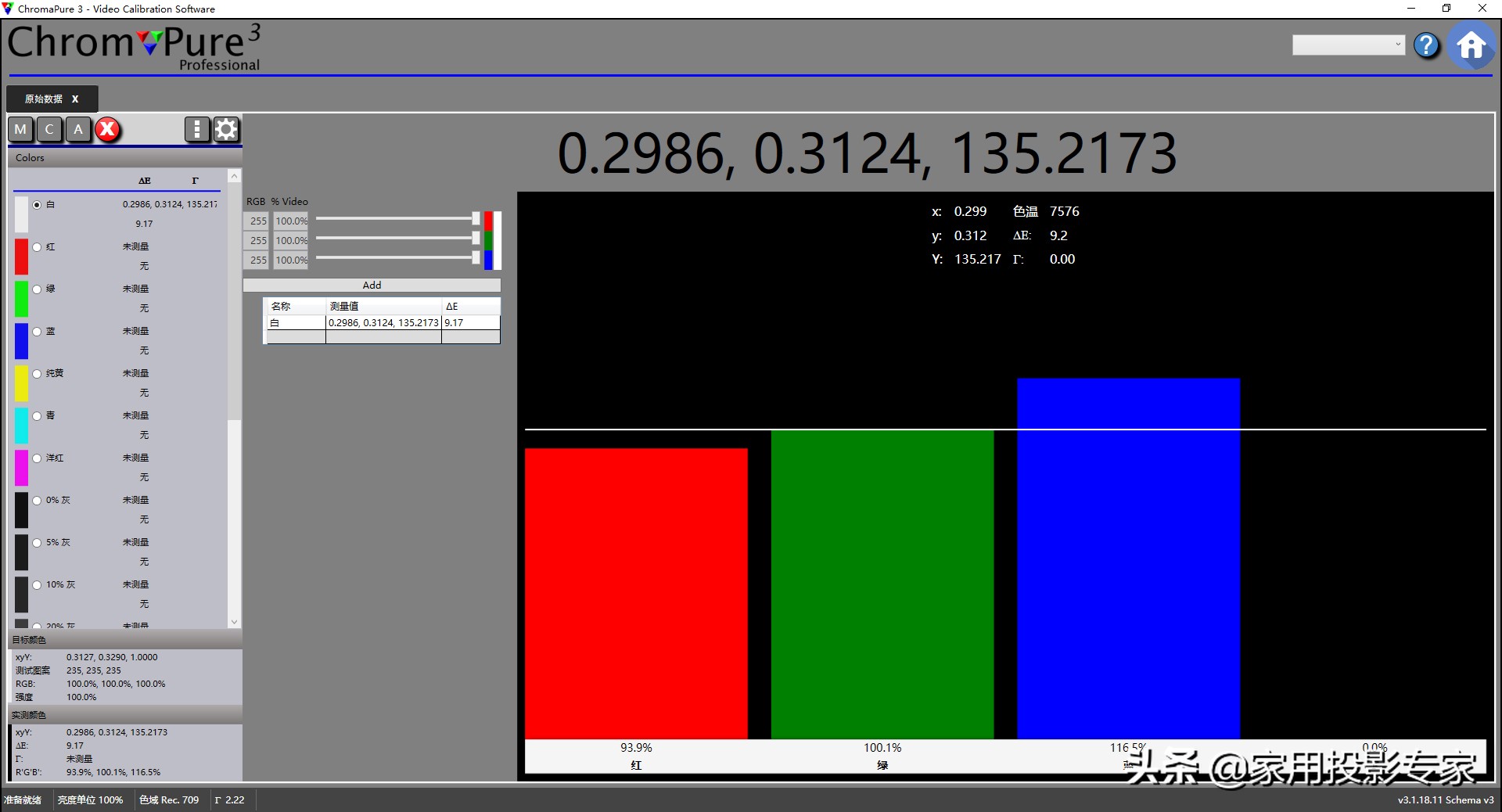Viewport: 1502px width, 812px height.
Task: Click the 名称 column header
Action: click(296, 307)
